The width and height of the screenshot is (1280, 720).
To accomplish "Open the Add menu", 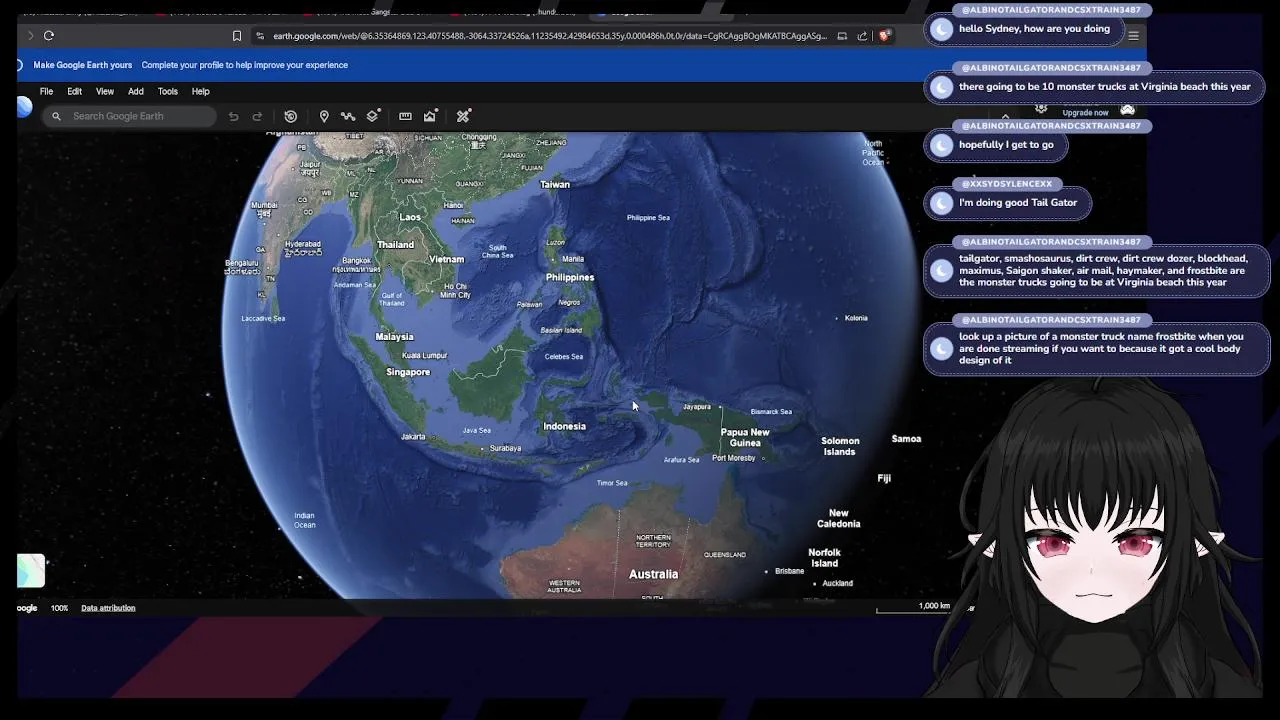I will [135, 91].
